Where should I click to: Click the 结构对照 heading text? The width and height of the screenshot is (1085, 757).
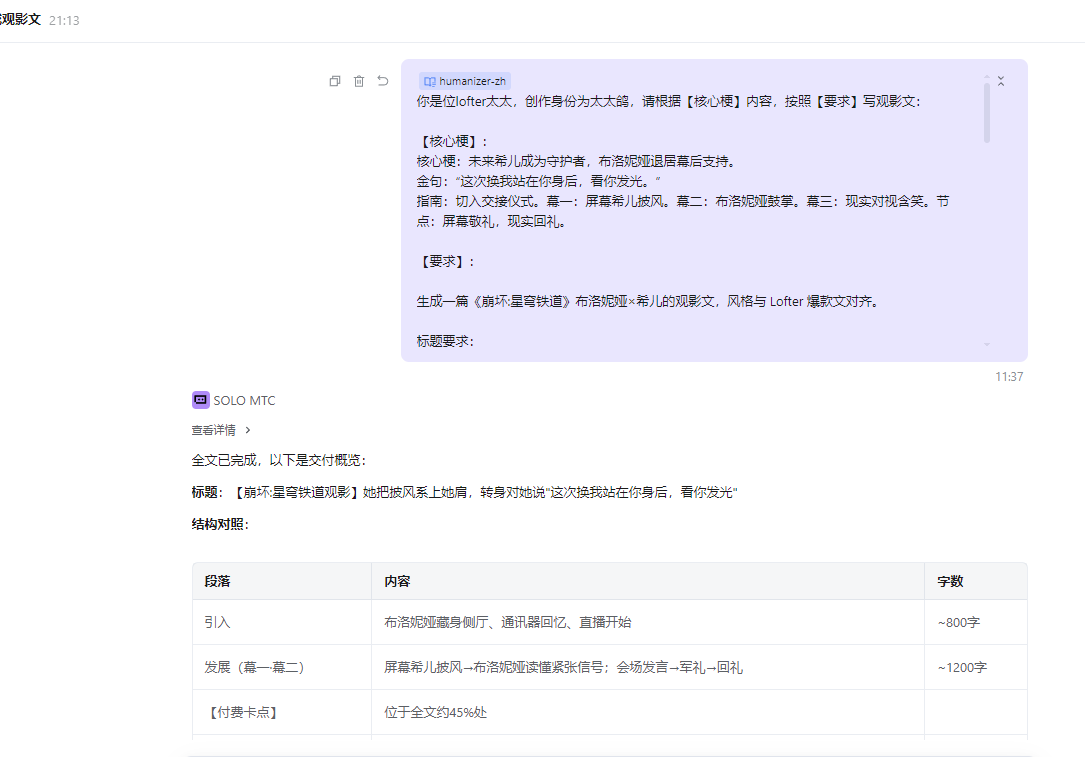pos(220,523)
